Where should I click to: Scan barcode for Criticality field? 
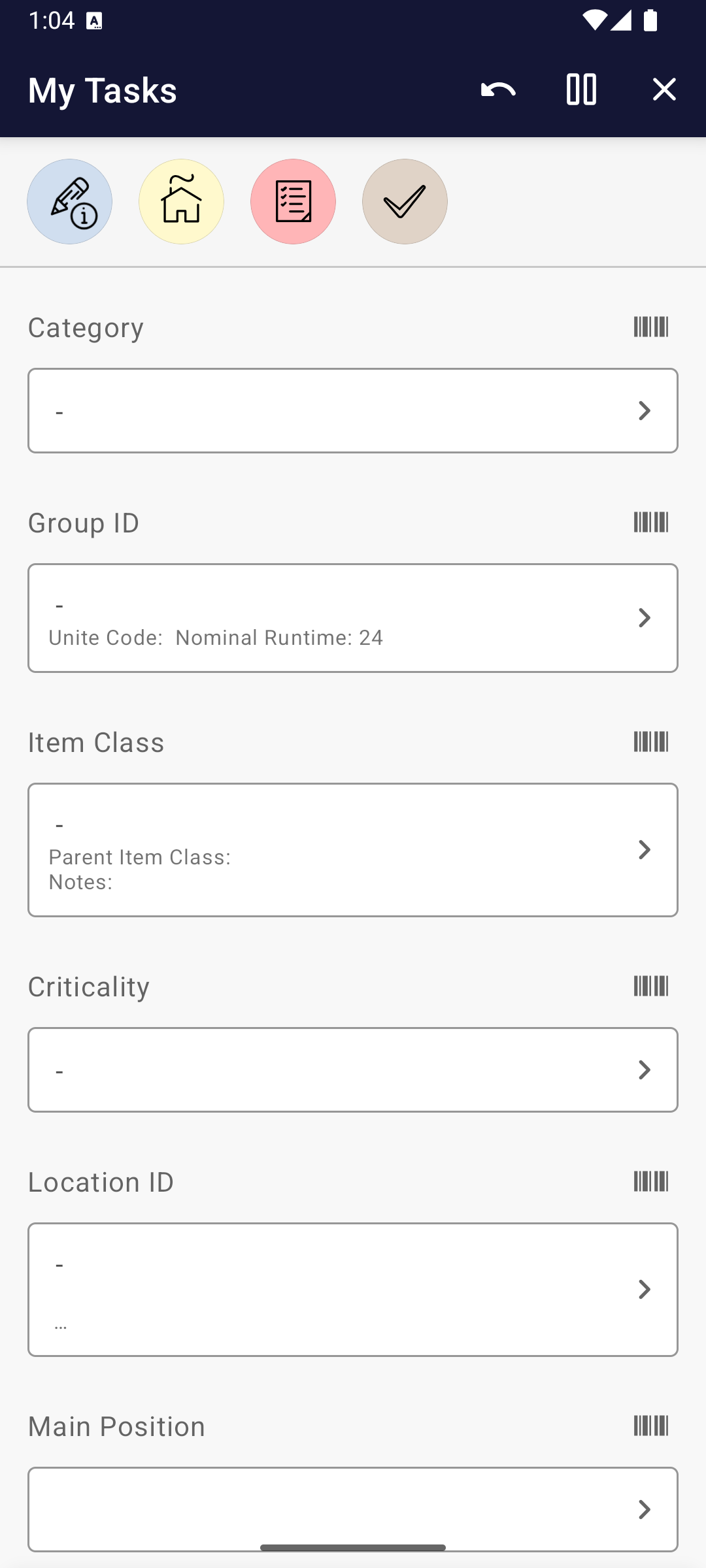[x=651, y=986]
